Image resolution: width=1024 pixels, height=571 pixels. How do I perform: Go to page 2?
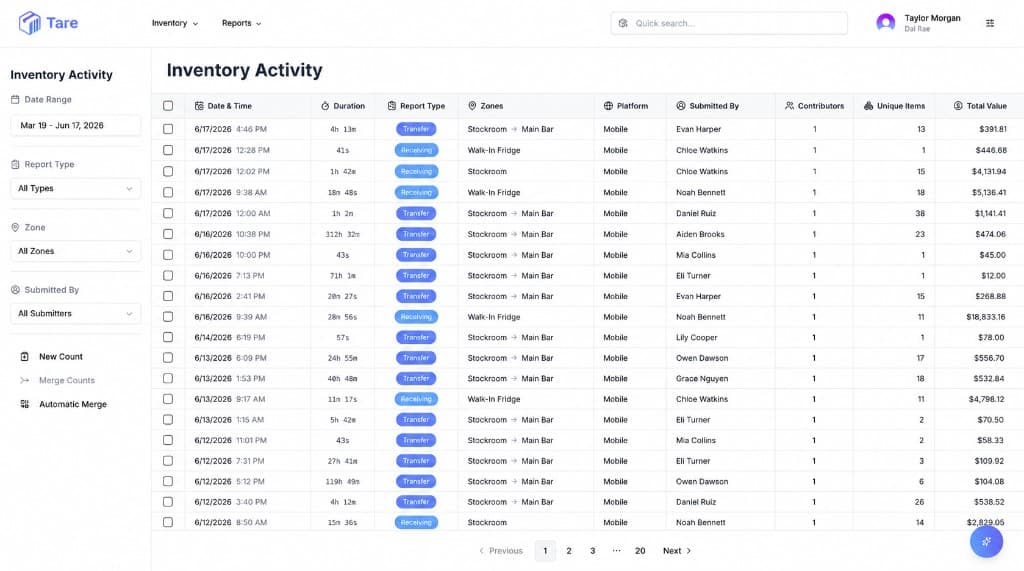[569, 551]
